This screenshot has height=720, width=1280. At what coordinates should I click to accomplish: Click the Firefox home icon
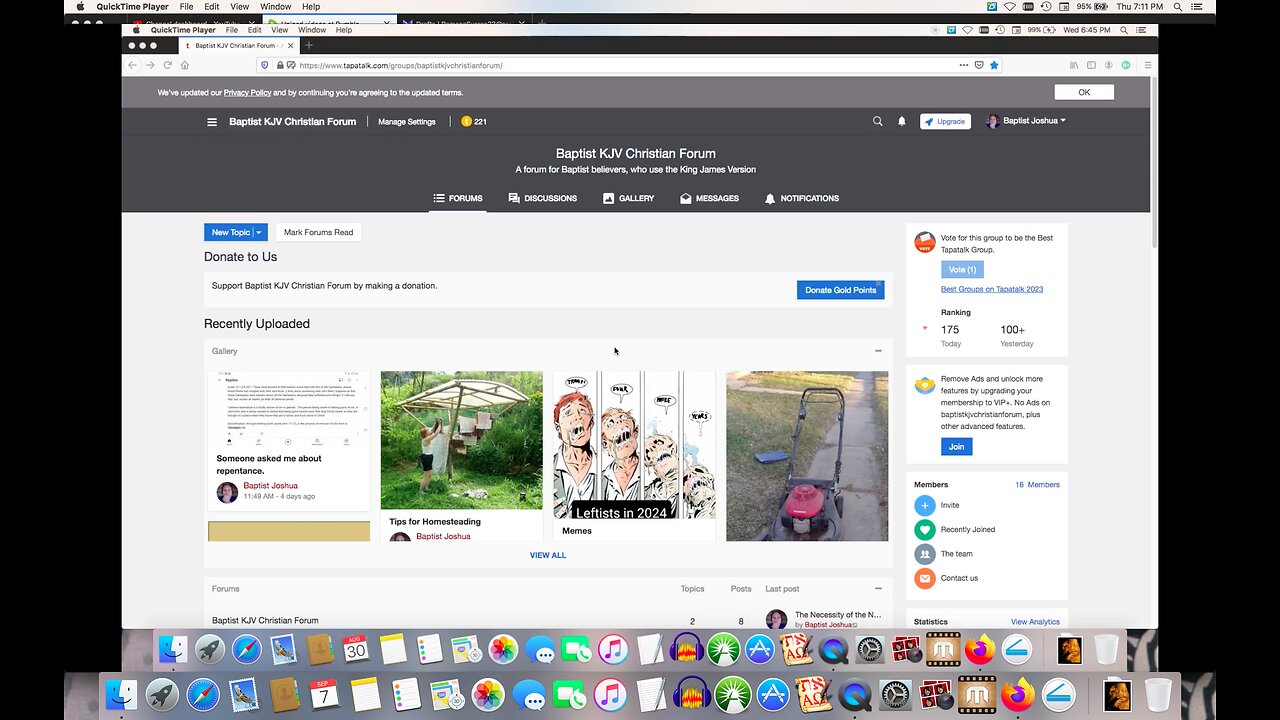pos(185,65)
